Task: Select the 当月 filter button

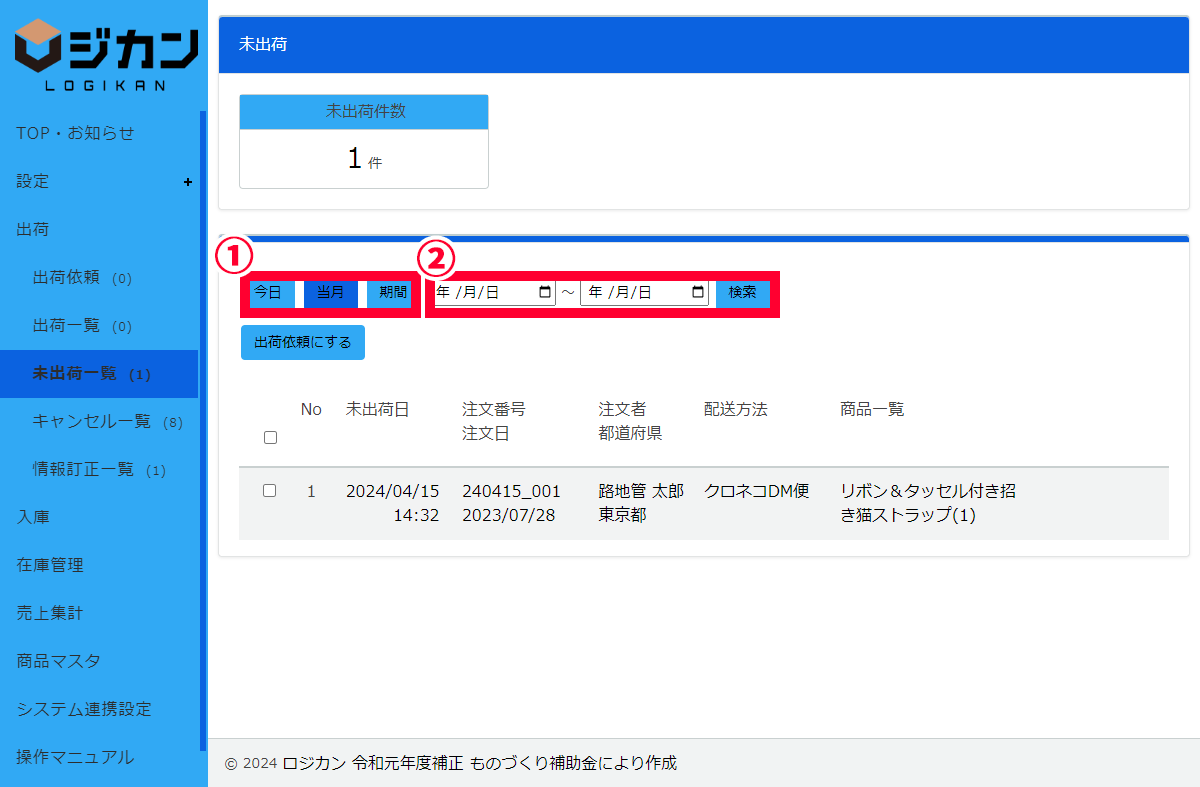Action: (331, 293)
